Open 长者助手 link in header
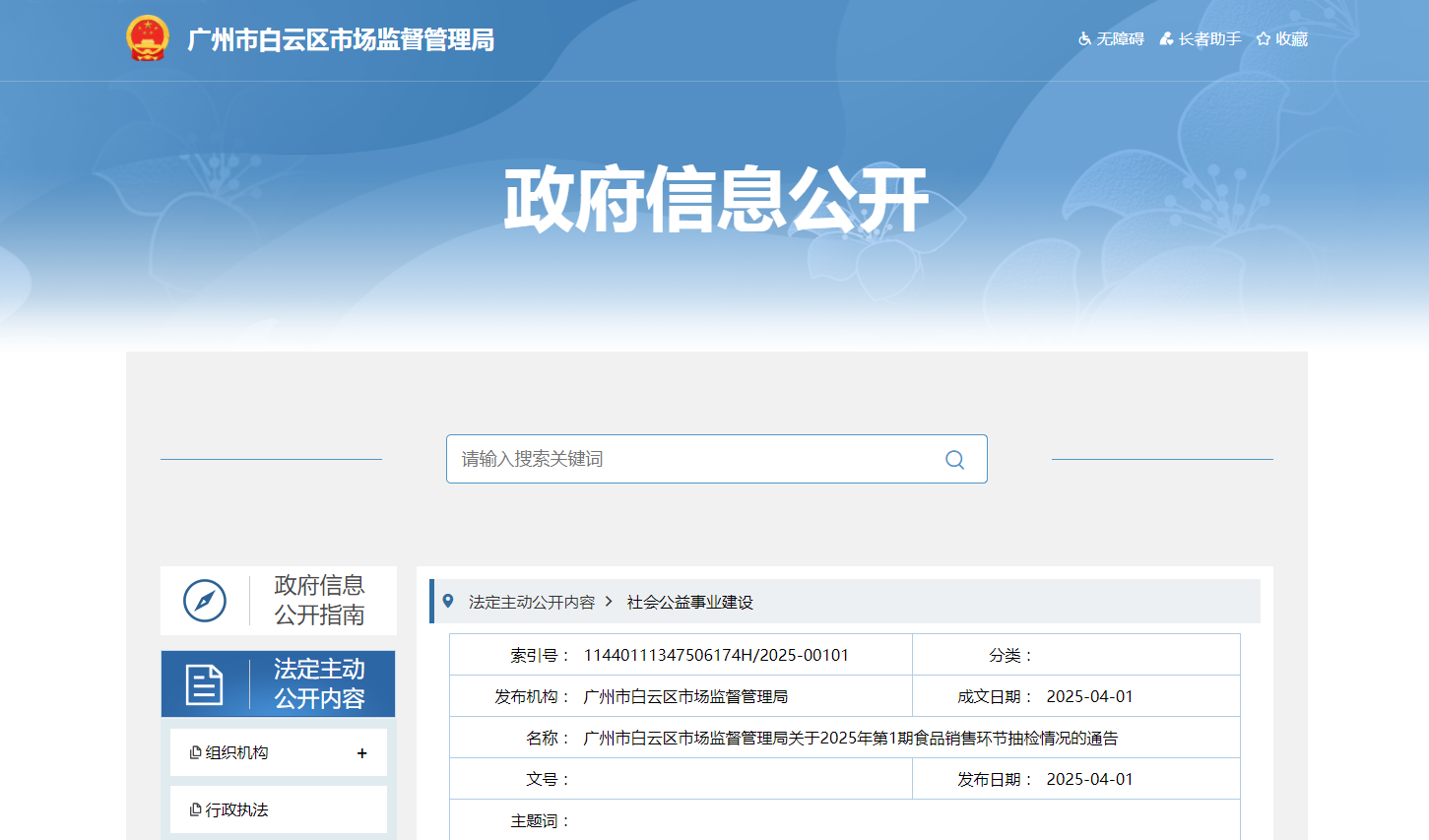This screenshot has width=1429, height=840. tap(1209, 39)
